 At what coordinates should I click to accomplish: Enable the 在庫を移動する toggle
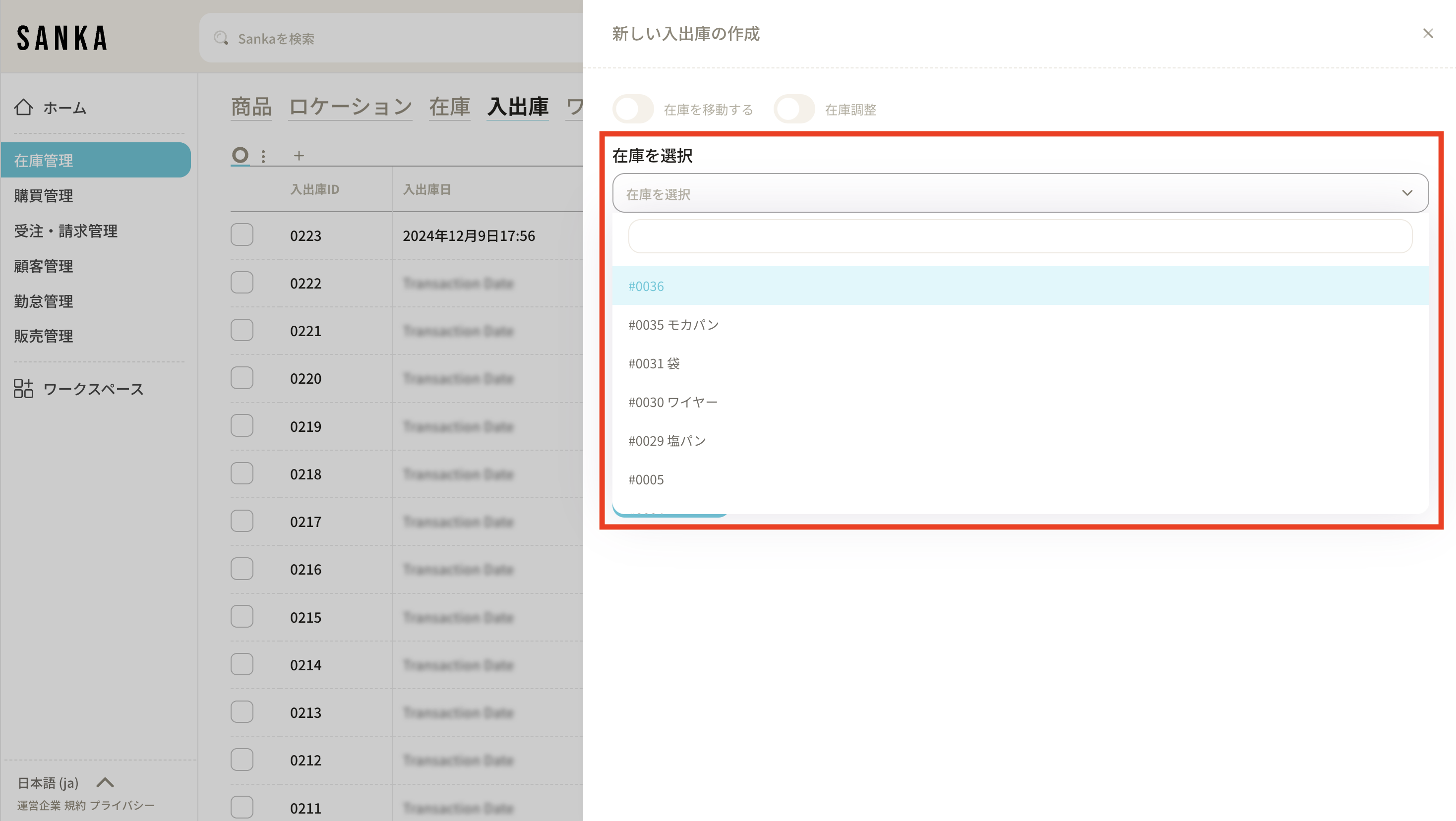[633, 109]
